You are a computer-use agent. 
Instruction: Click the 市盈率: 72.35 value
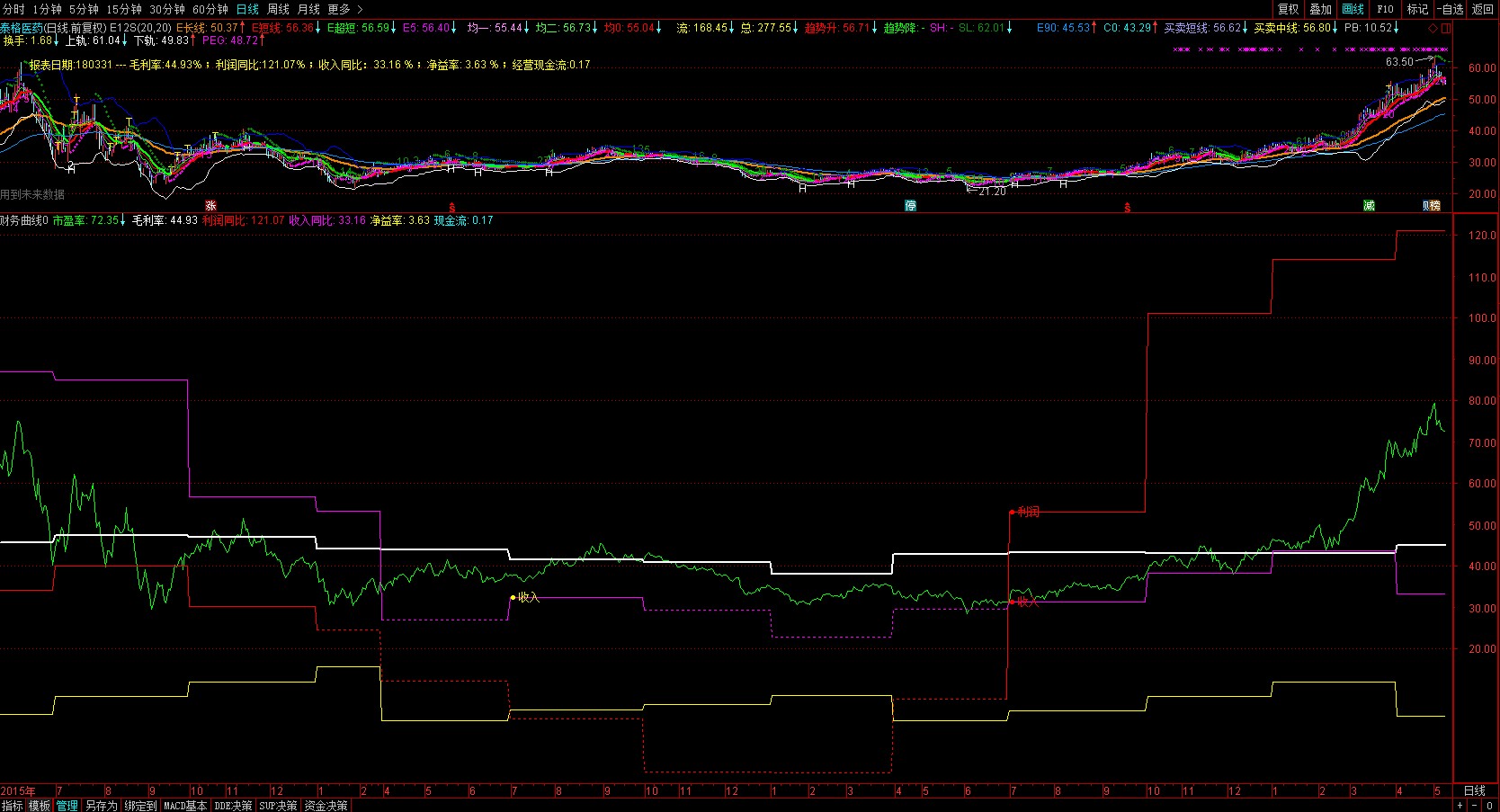pyautogui.click(x=85, y=220)
